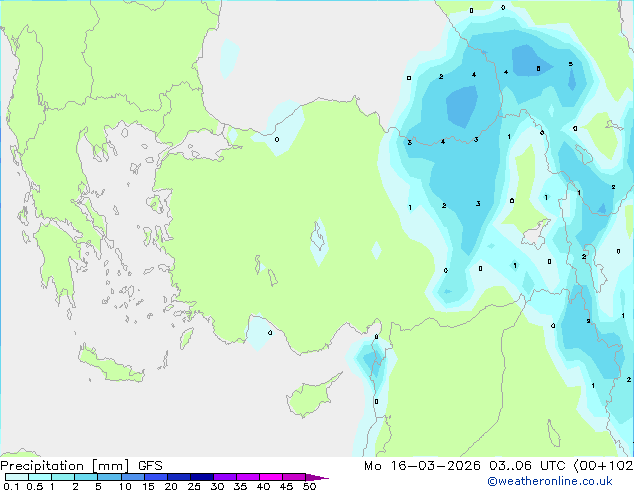Pick the 15–20 mm royal blue legend swatch
Image resolution: width=634 pixels, height=490 pixels.
tap(156, 477)
